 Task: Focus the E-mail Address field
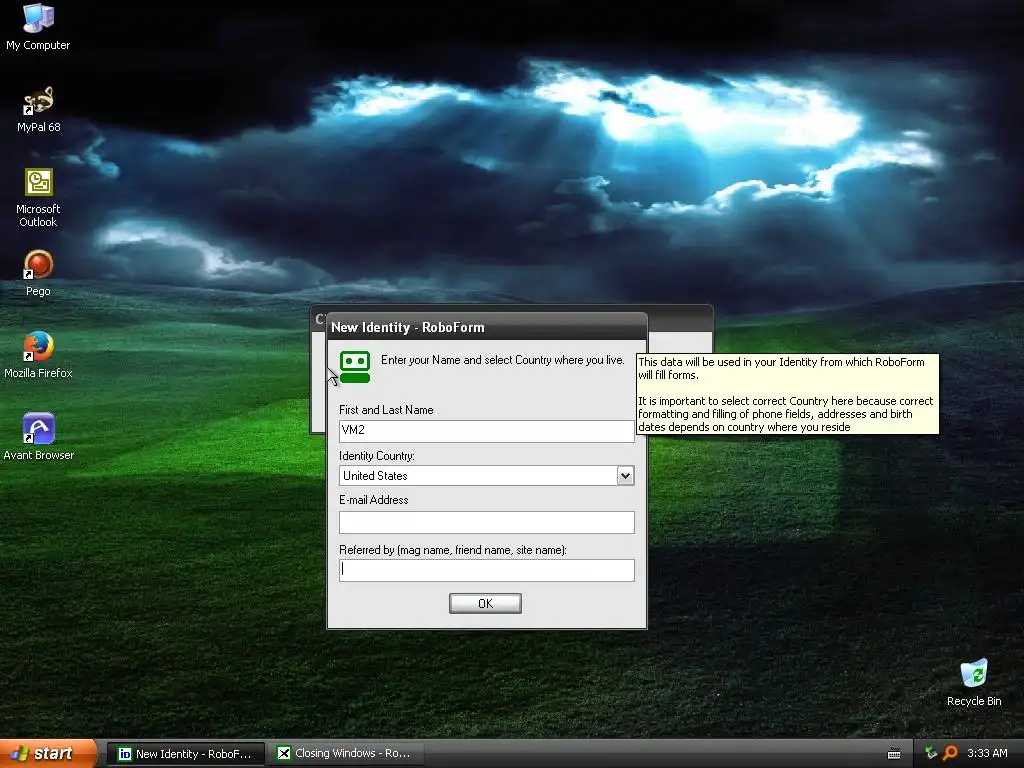(x=487, y=522)
